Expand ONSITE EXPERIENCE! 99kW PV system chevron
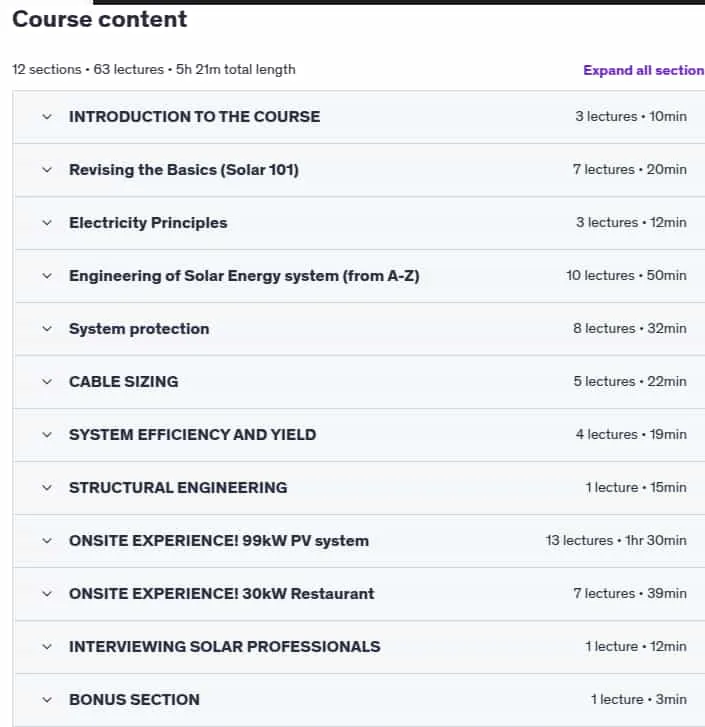The width and height of the screenshot is (705, 727). (47, 541)
